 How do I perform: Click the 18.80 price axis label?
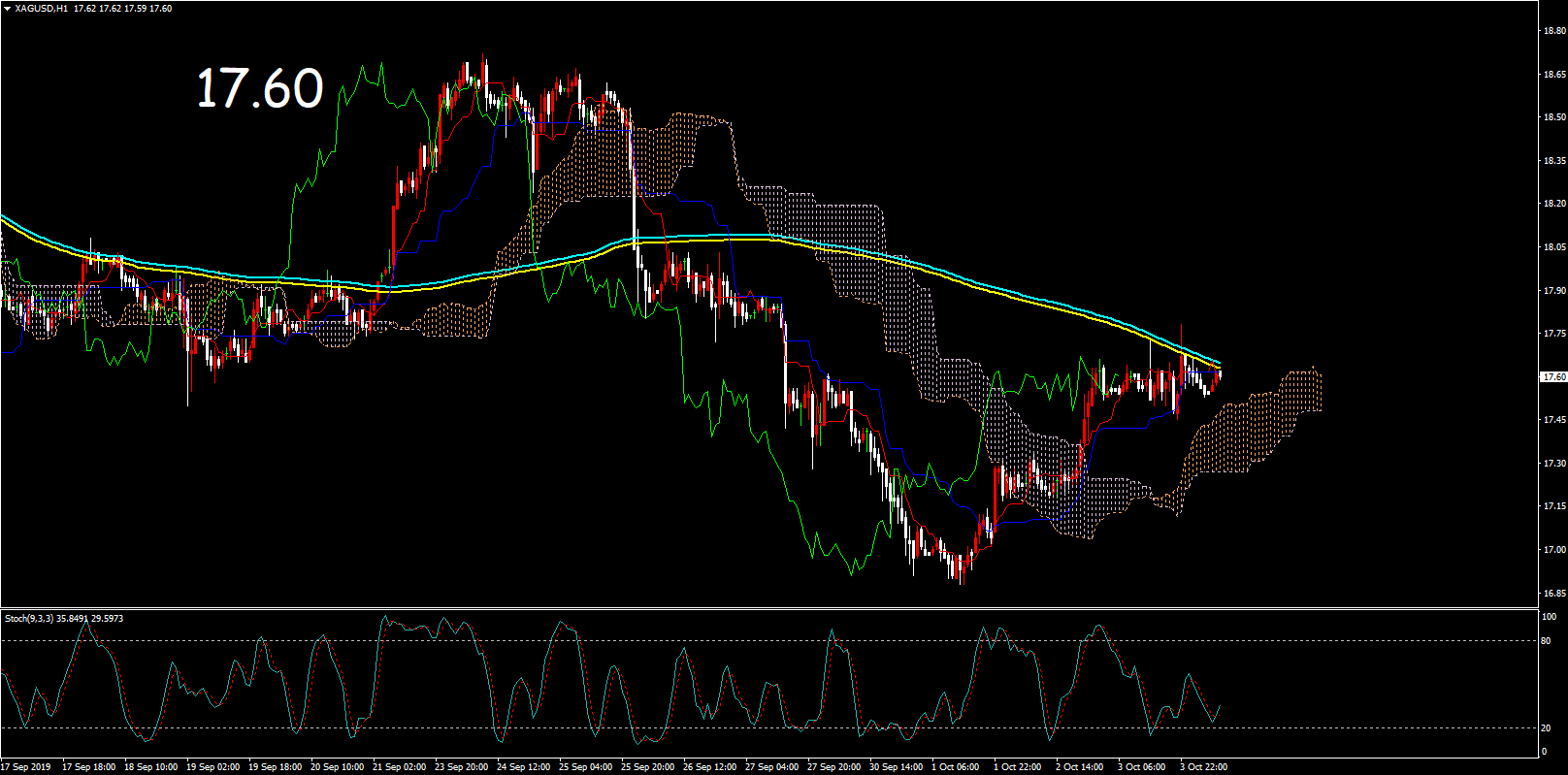1554,31
